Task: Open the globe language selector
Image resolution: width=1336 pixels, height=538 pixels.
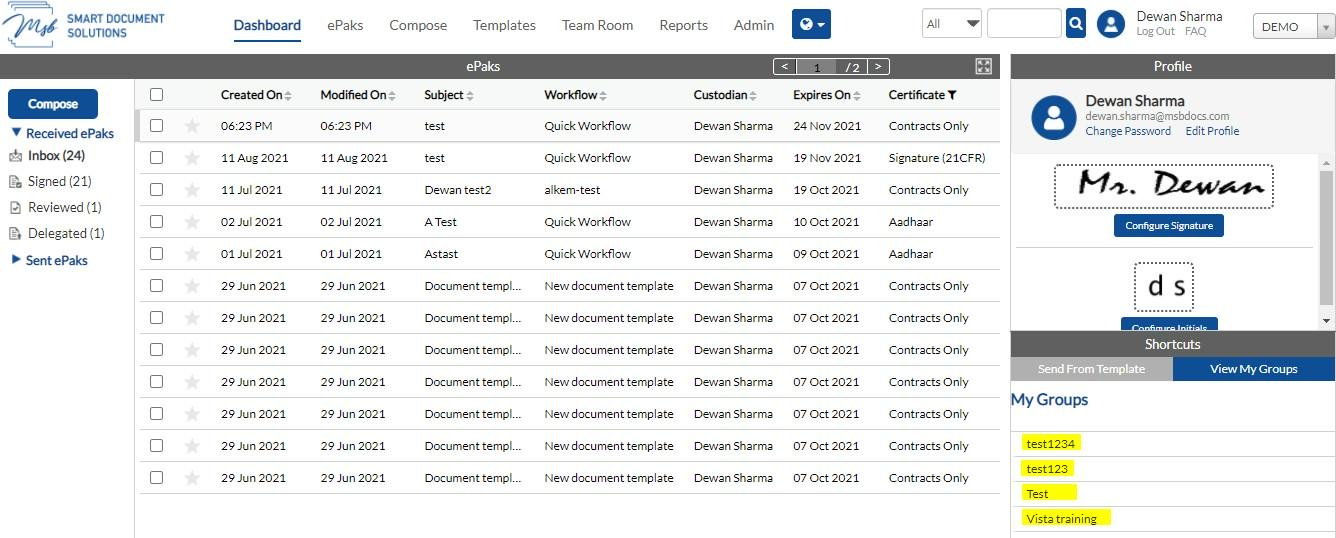Action: [x=811, y=24]
